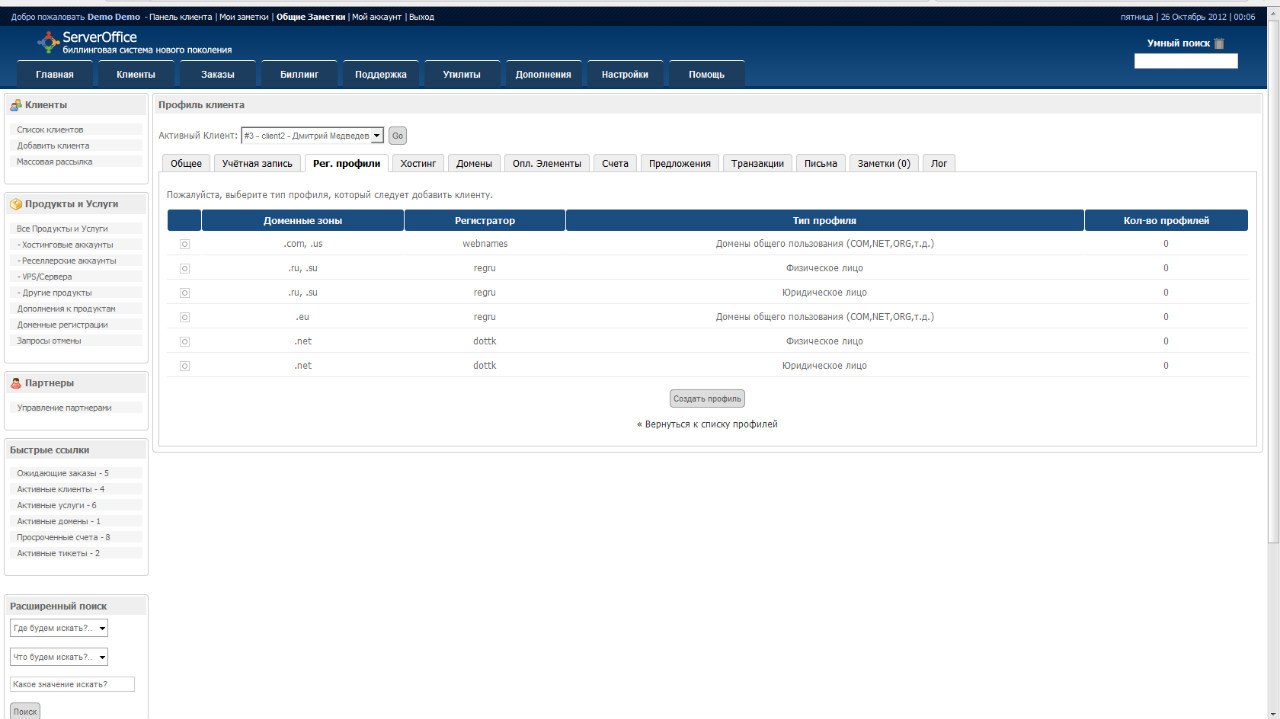Switch to the Транзакции tab
This screenshot has width=1280, height=719.
pos(757,164)
